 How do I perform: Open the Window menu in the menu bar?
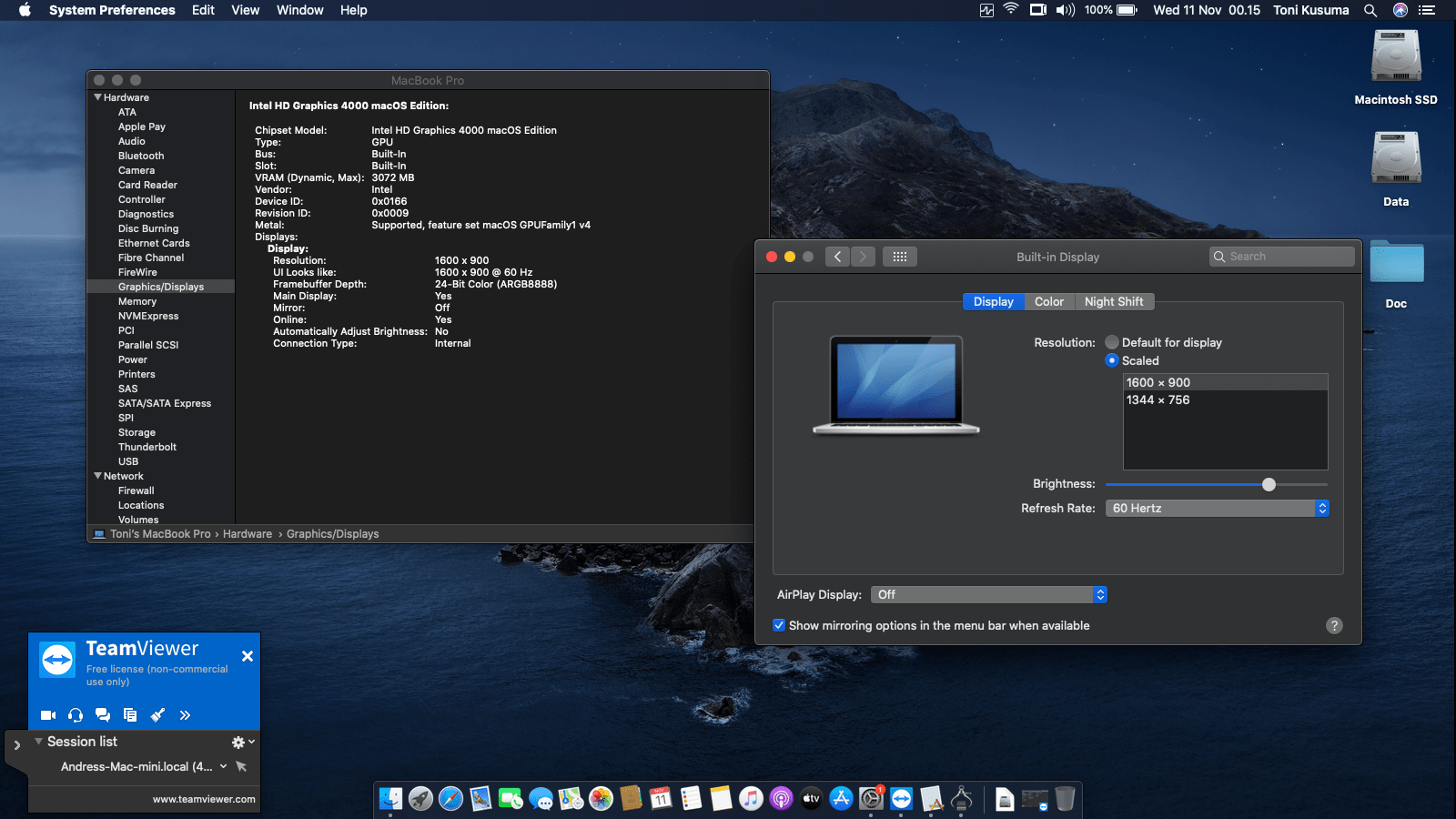coord(299,10)
